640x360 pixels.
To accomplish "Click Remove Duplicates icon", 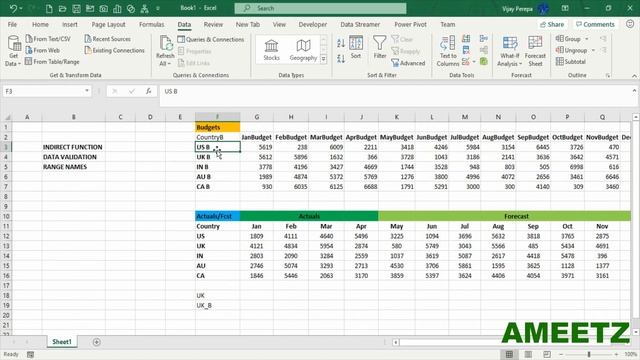I will click(x=466, y=50).
